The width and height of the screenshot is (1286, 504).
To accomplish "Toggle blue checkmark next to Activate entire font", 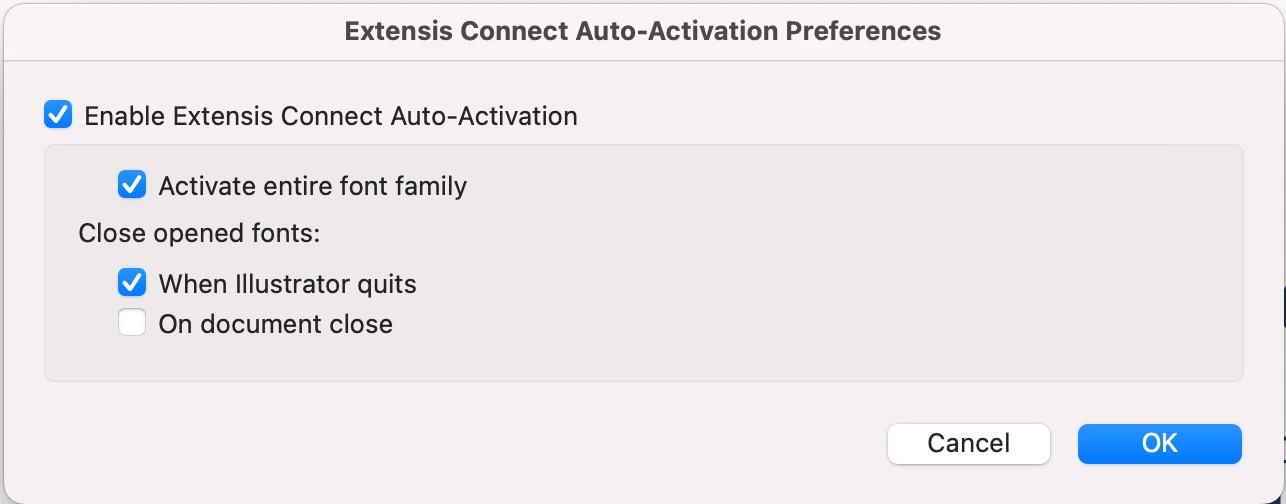I will point(132,185).
